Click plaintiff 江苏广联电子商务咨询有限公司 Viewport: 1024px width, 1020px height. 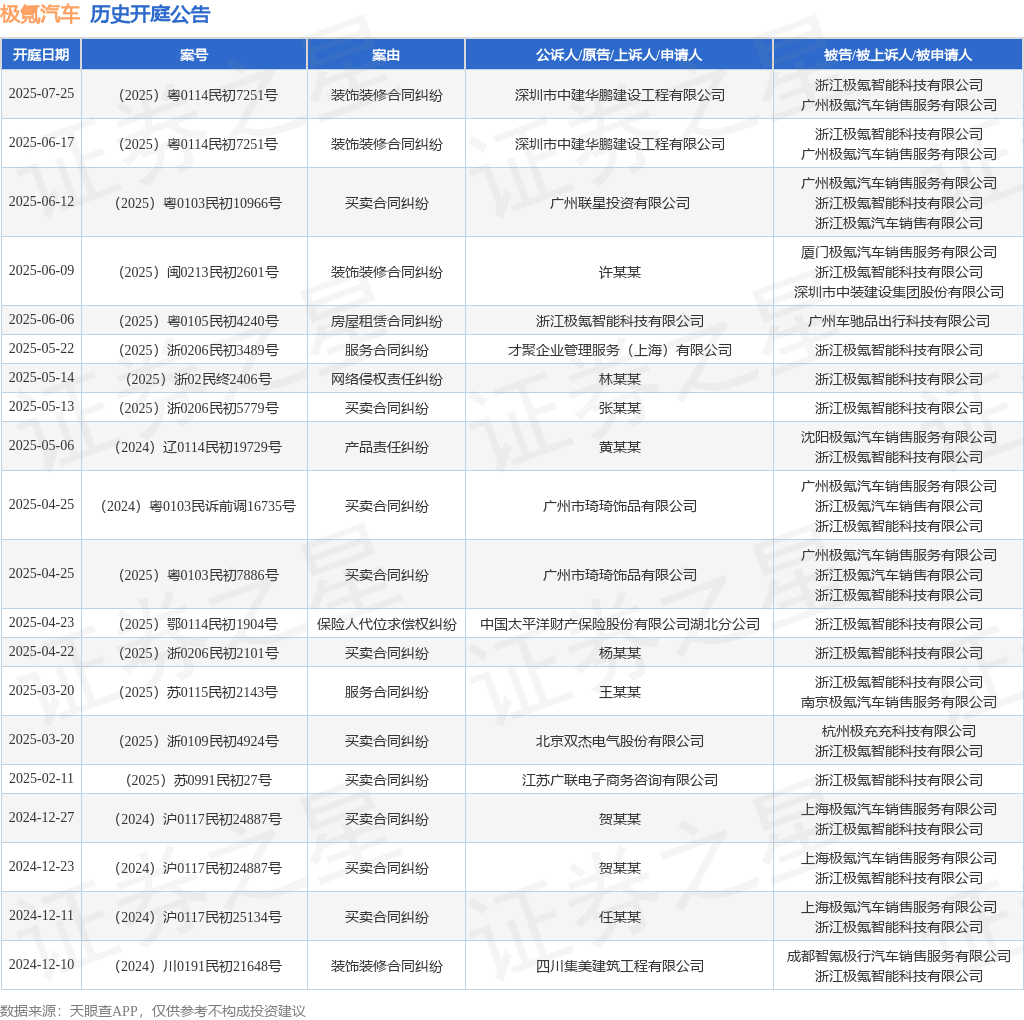click(x=620, y=780)
